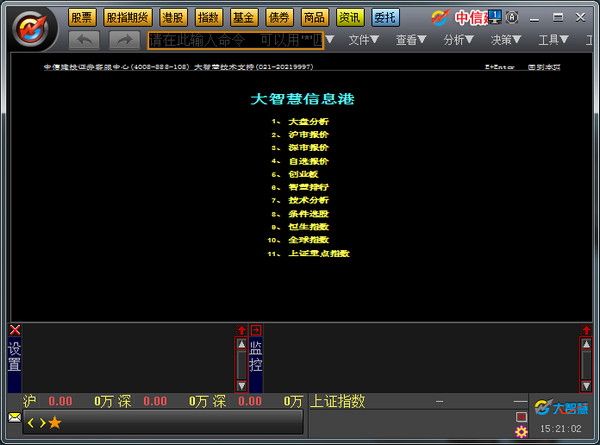Close the application window
Screen dimensions: 600x445
(580, 17)
